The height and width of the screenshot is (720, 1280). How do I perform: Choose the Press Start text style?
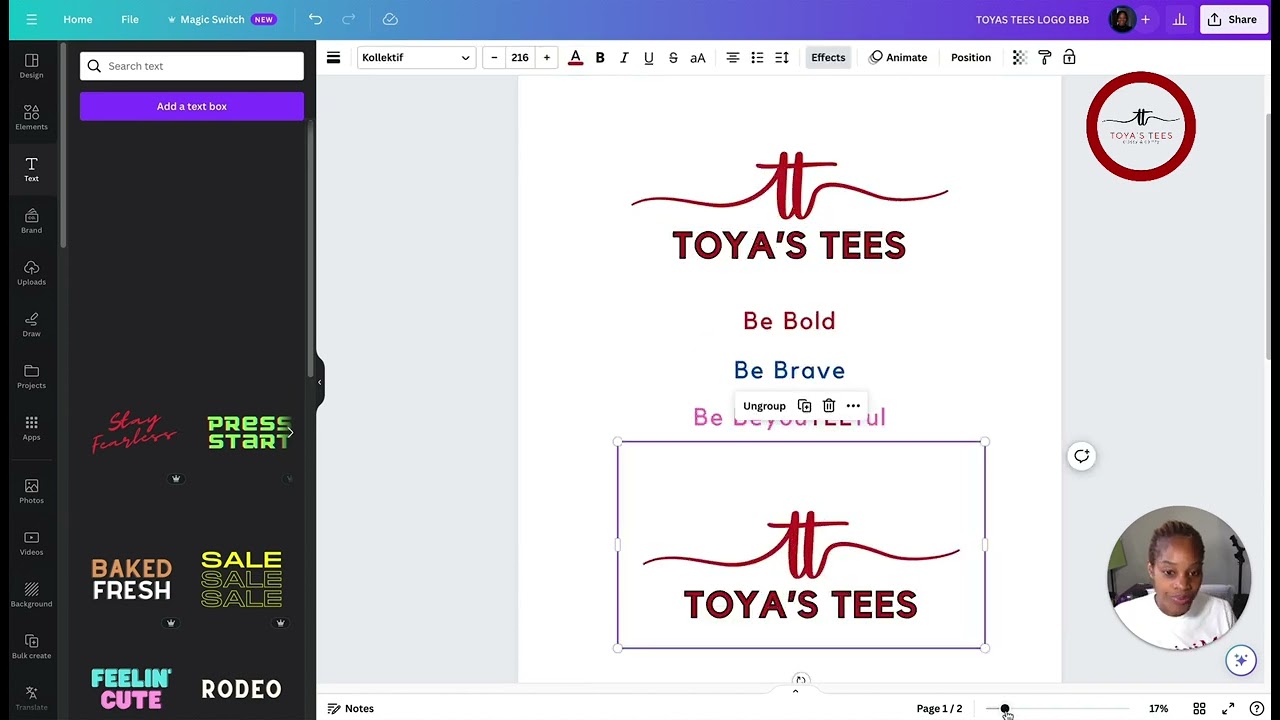click(248, 432)
